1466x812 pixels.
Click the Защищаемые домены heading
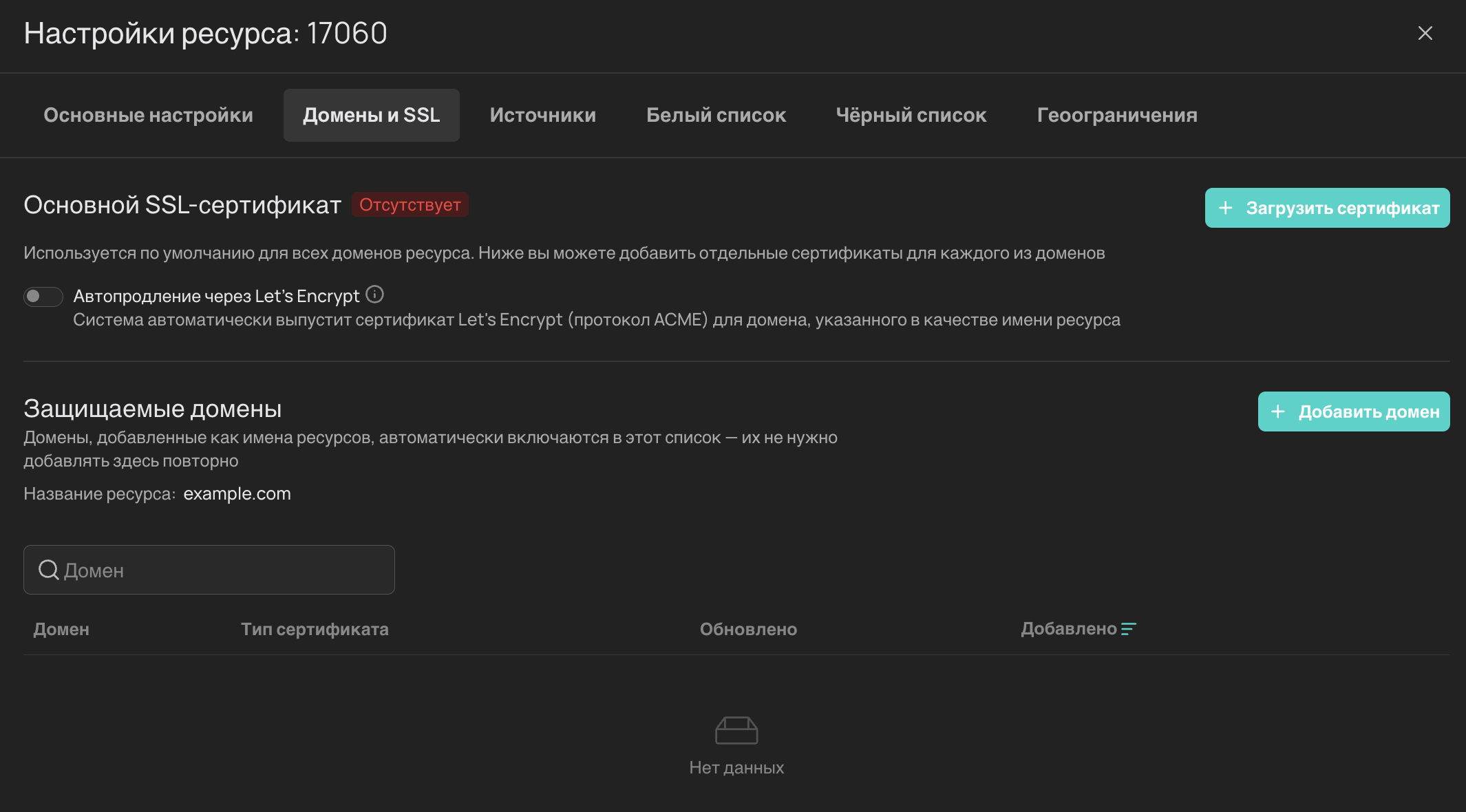coord(153,409)
